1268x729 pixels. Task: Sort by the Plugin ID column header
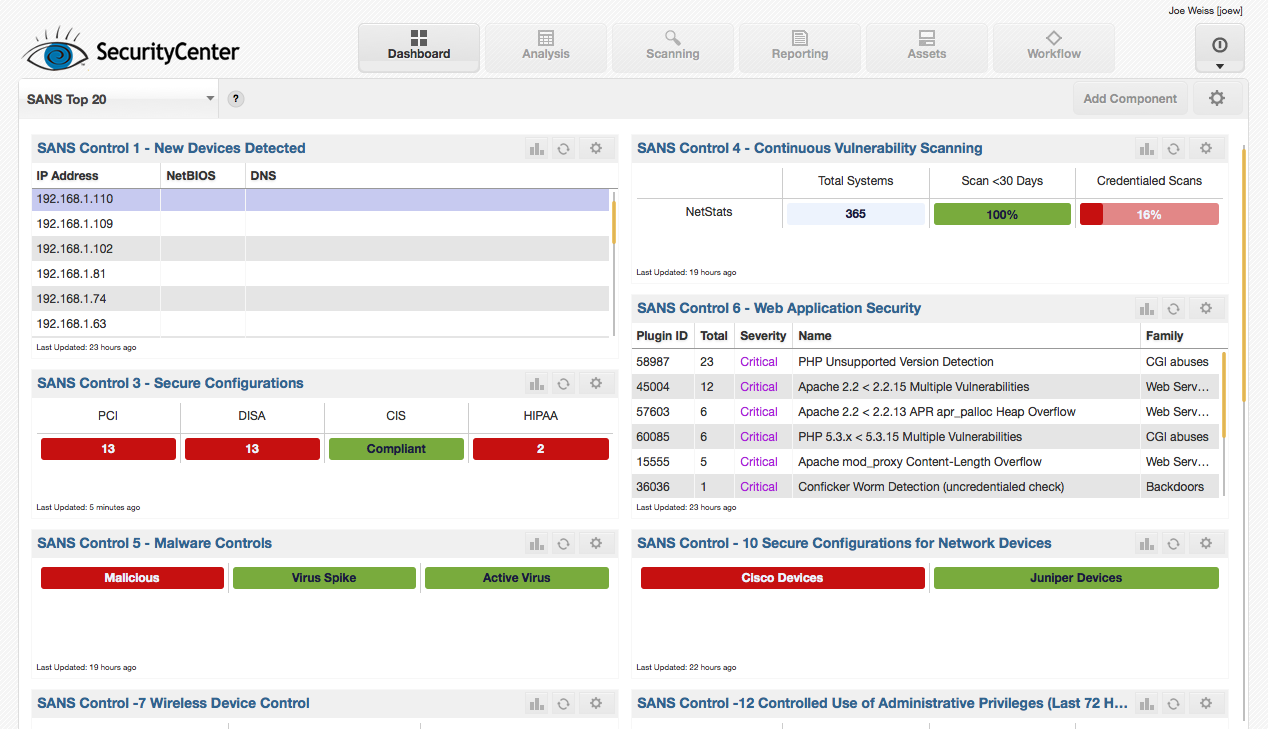[x=662, y=336]
